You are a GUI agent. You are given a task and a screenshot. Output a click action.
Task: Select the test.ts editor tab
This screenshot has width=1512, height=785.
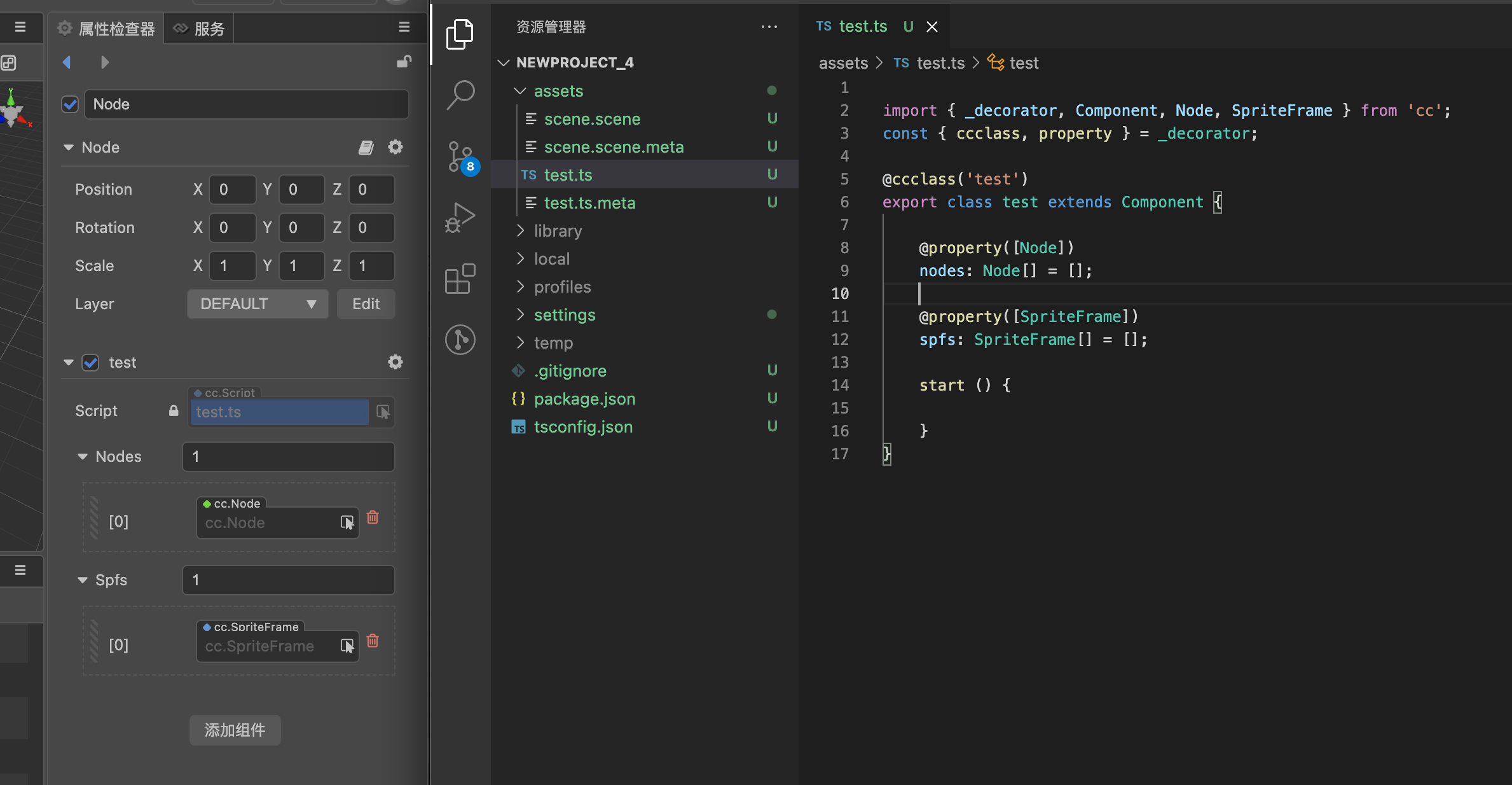(862, 27)
